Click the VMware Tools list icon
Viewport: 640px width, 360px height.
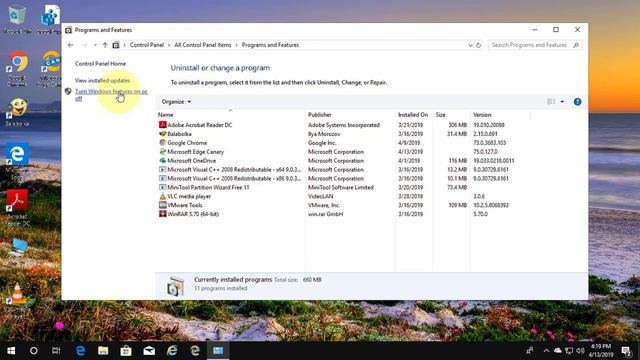(162, 205)
